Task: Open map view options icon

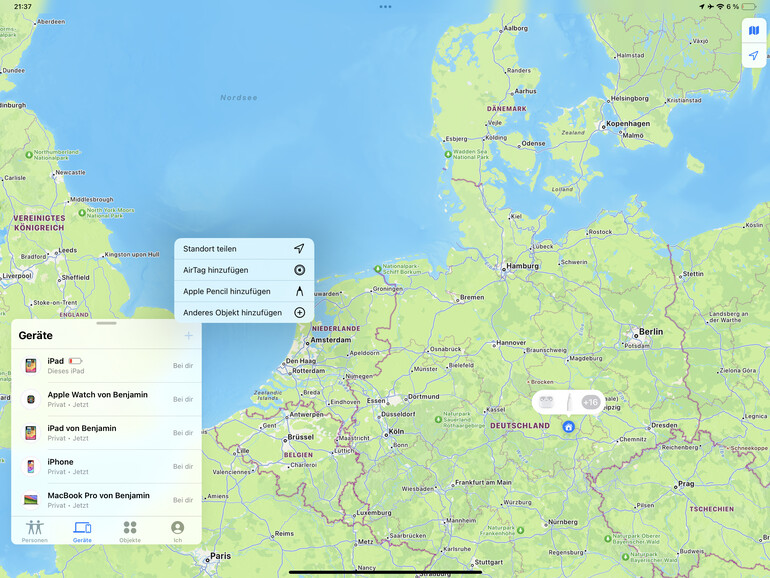Action: pyautogui.click(x=753, y=30)
